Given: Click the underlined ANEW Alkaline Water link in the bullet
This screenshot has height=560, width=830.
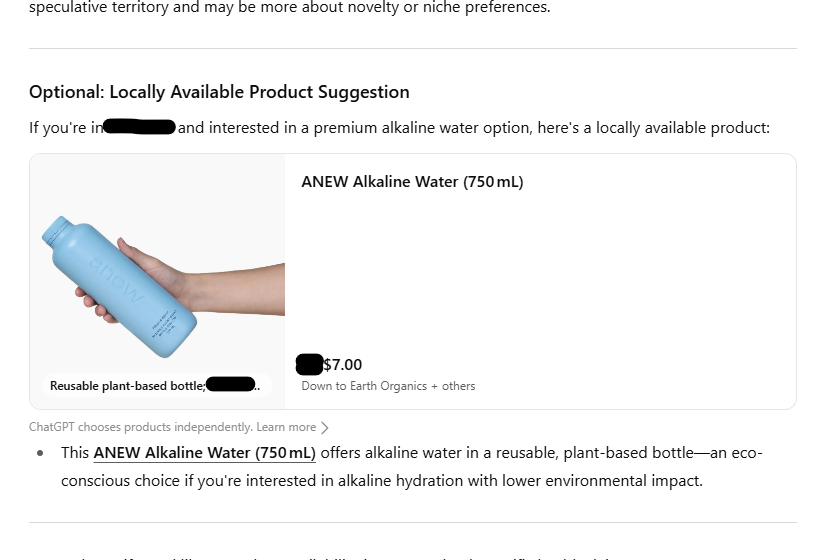Looking at the screenshot, I should pos(204,453).
